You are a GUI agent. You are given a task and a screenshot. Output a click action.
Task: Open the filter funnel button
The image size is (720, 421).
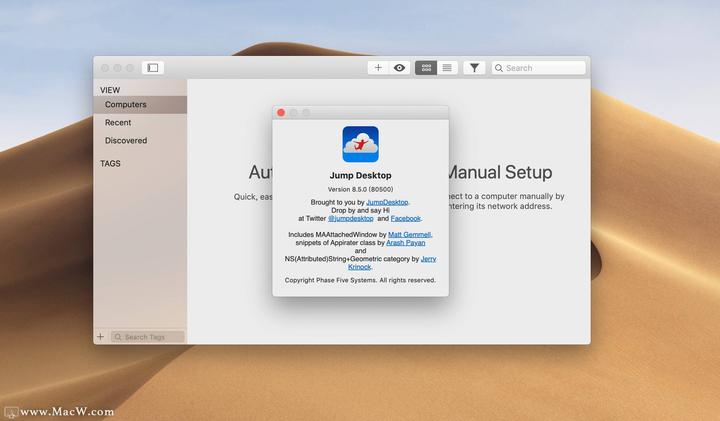pos(474,68)
